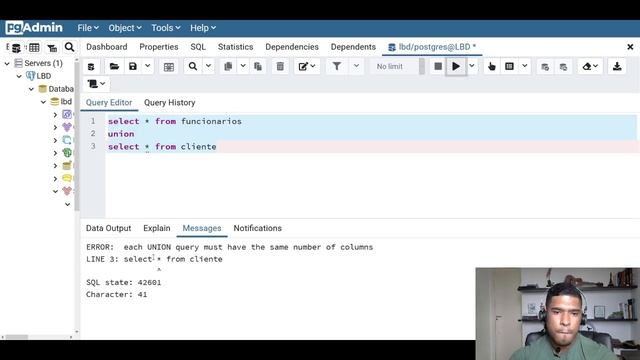Switch to the Properties tab
640x360 pixels.
point(159,47)
